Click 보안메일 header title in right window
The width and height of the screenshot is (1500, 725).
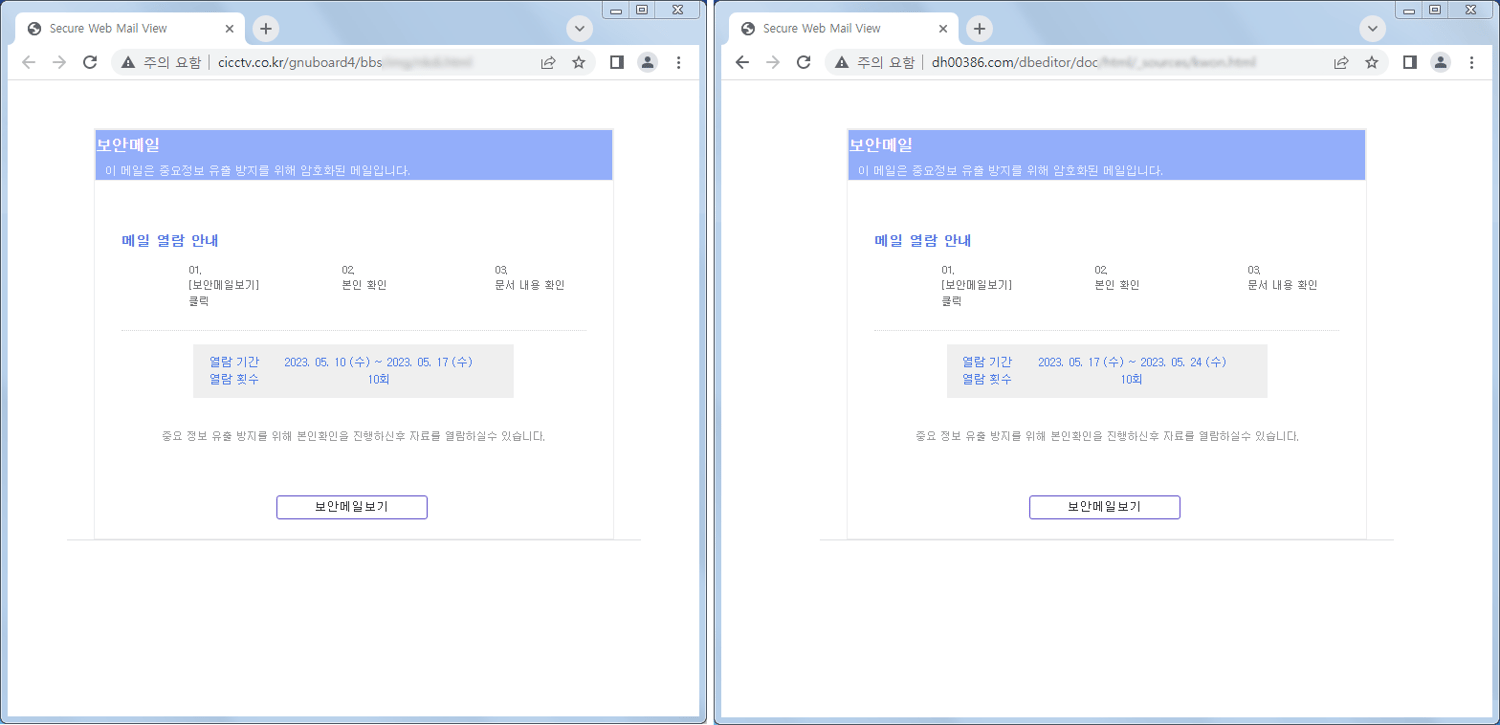pos(880,145)
